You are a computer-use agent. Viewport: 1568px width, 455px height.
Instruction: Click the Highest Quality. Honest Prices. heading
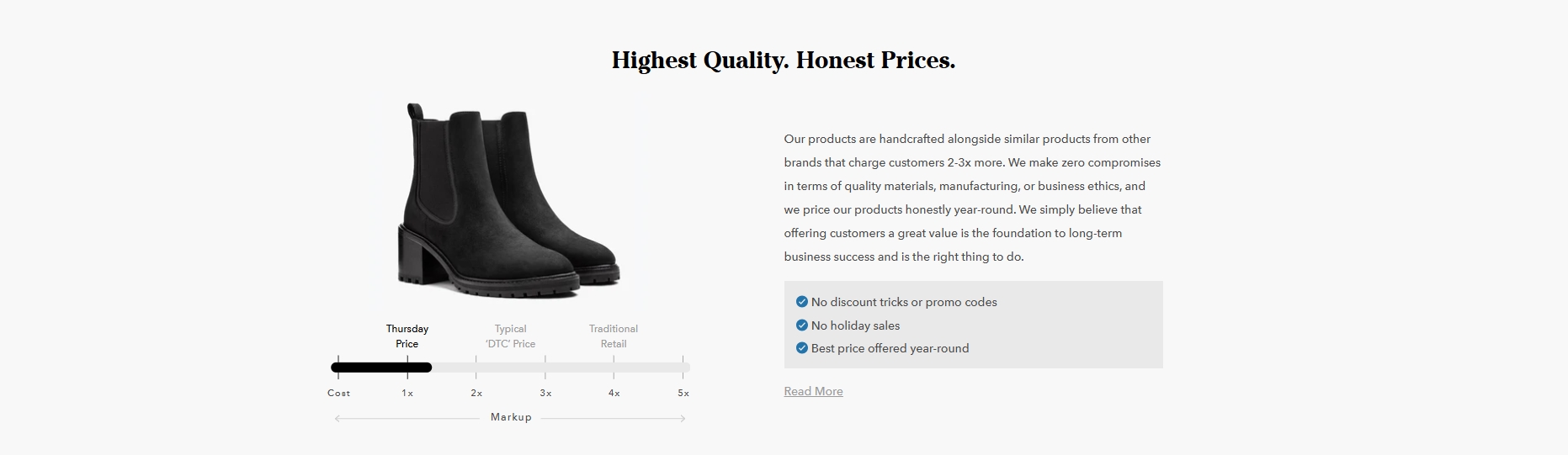point(784,61)
